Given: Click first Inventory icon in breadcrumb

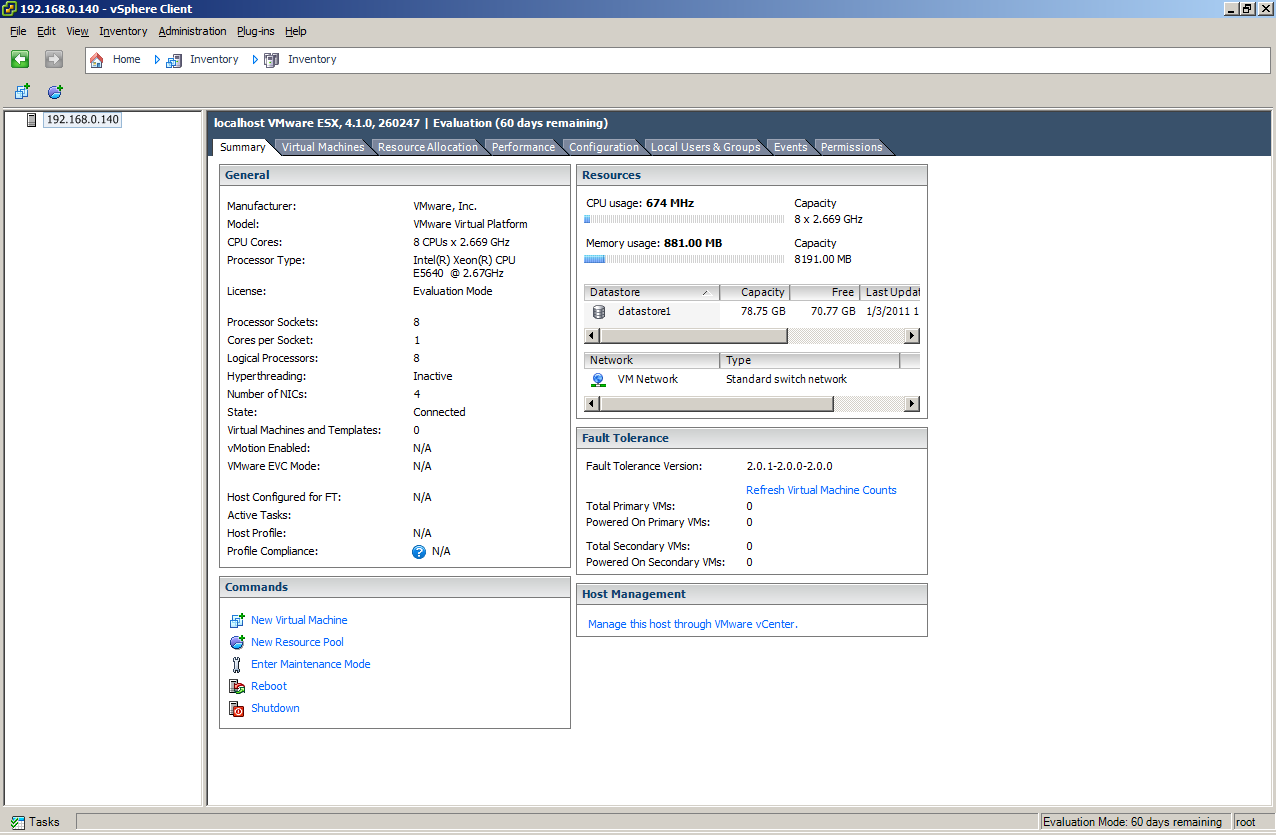Looking at the screenshot, I should (x=174, y=60).
